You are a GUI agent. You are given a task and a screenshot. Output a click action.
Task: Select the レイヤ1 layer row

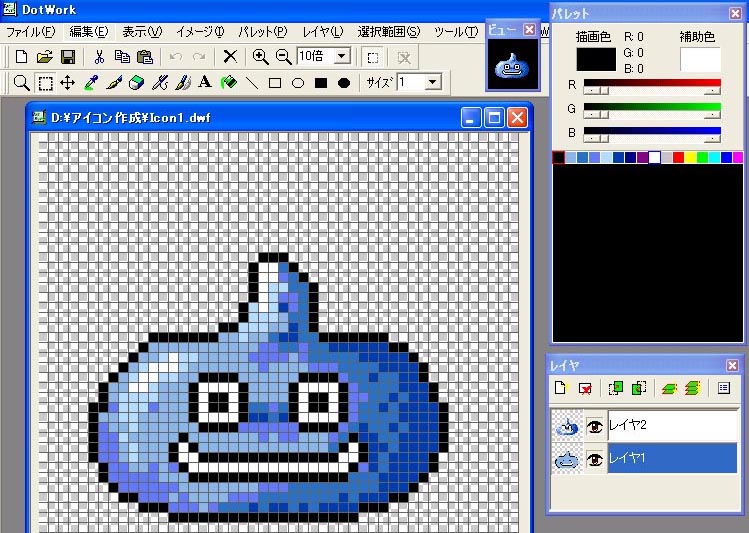[673, 458]
